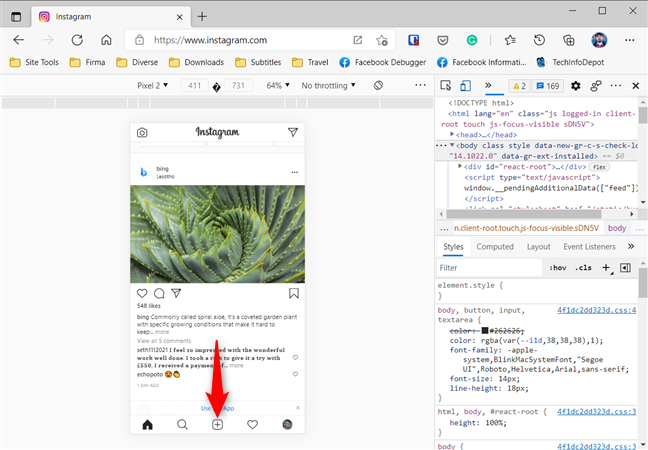The image size is (648, 450).
Task: Save the bing post with bookmark icon
Action: 294,293
